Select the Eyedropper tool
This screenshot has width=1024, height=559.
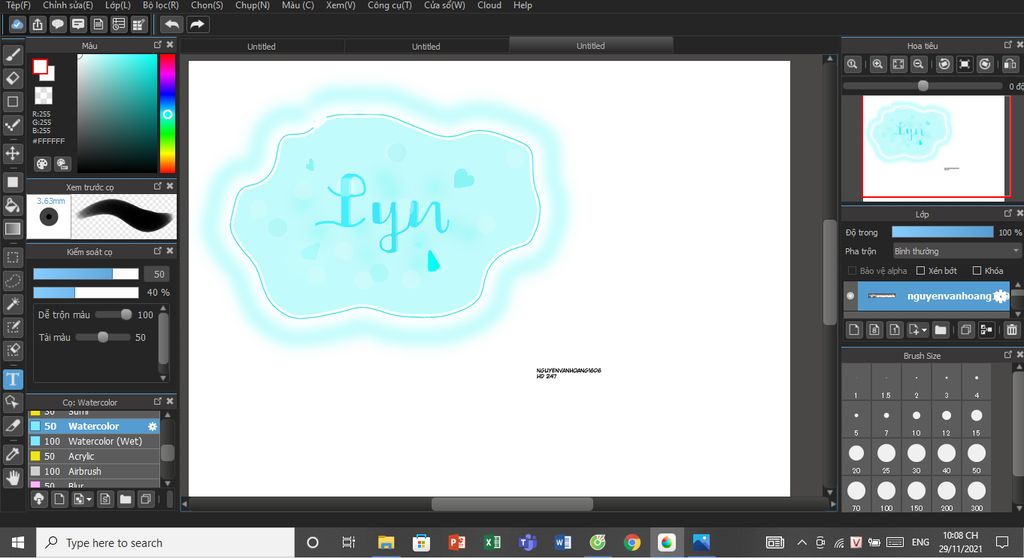12,454
